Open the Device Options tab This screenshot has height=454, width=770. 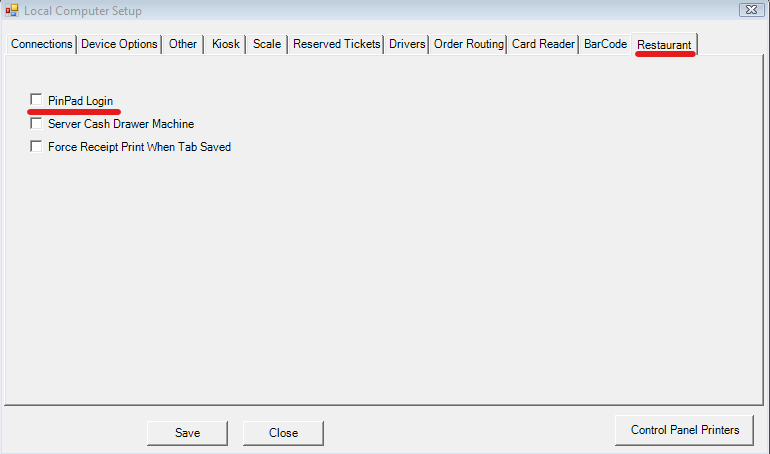click(x=119, y=44)
